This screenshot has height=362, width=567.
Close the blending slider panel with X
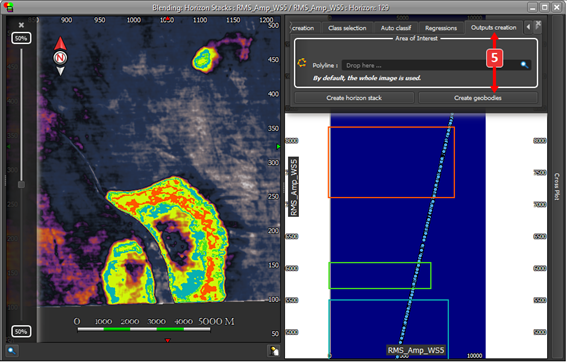tap(21, 25)
